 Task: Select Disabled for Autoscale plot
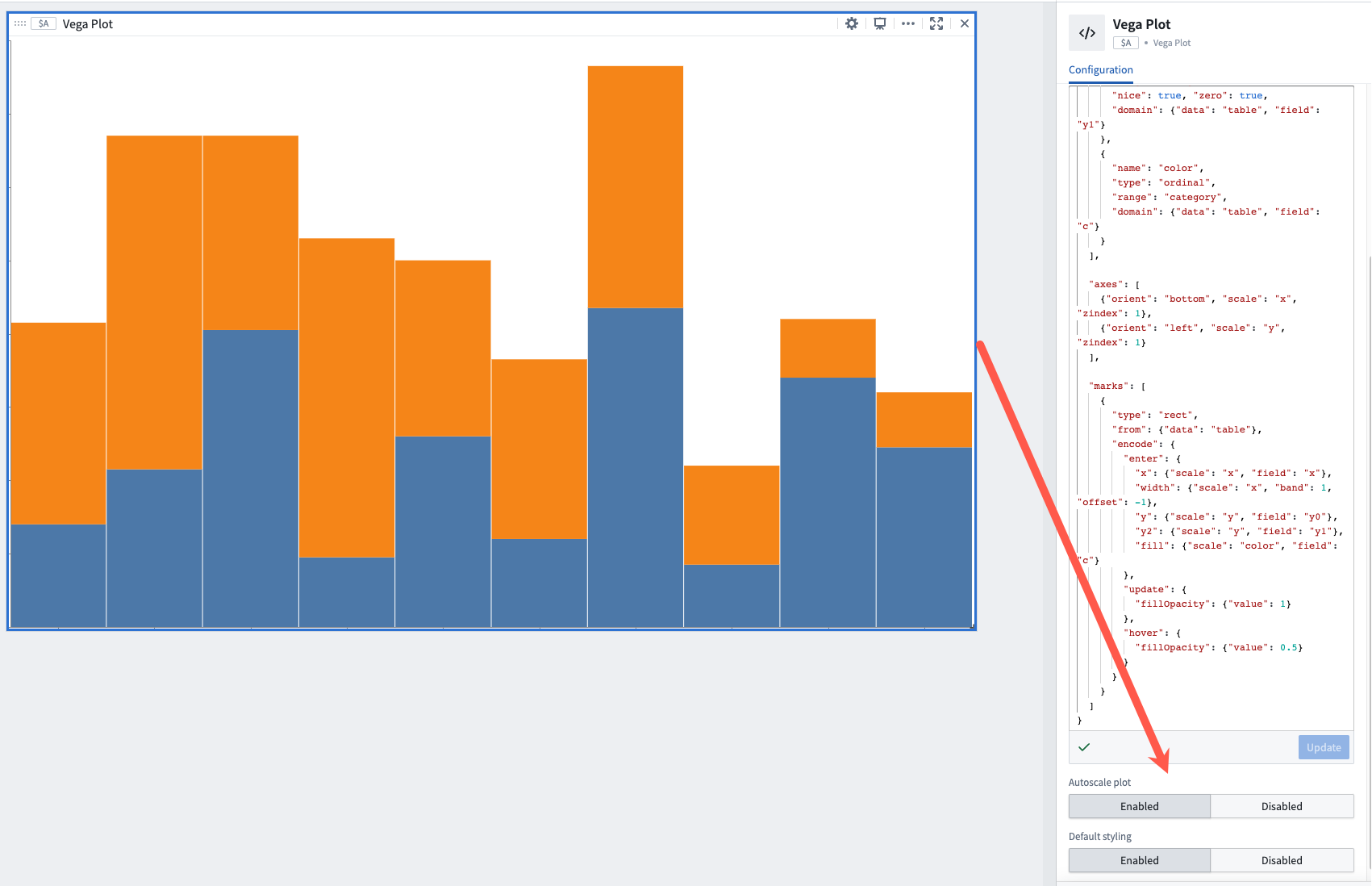pos(1282,806)
